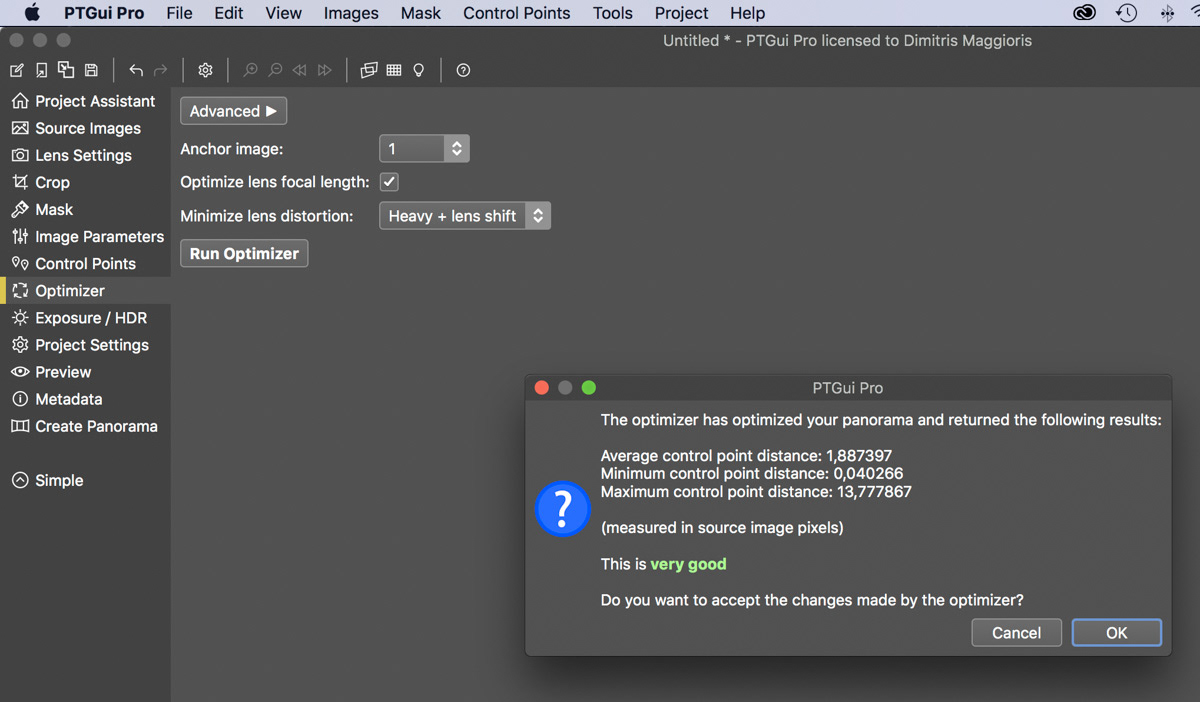This screenshot has width=1200, height=702.
Task: Click the Open Project toolbar icon
Action: pos(41,70)
